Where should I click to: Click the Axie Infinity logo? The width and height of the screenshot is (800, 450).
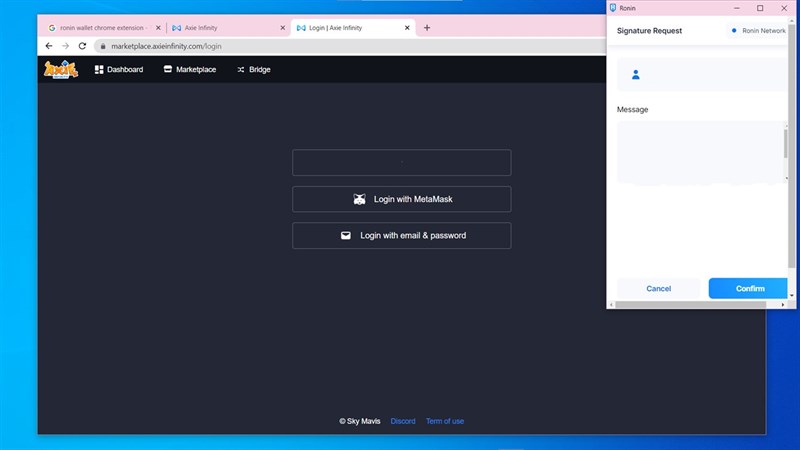click(x=61, y=69)
